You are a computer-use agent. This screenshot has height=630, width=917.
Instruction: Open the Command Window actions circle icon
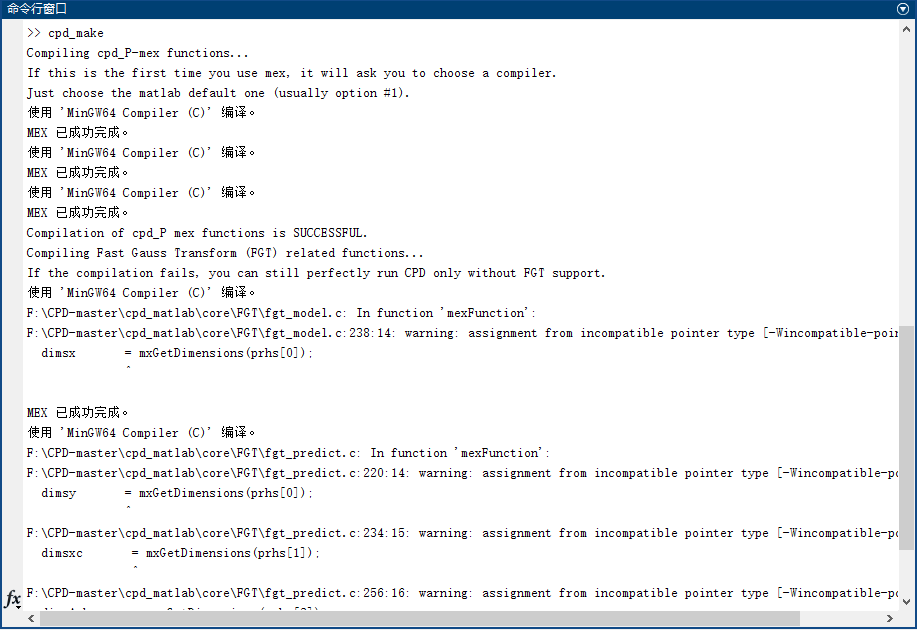pyautogui.click(x=902, y=9)
